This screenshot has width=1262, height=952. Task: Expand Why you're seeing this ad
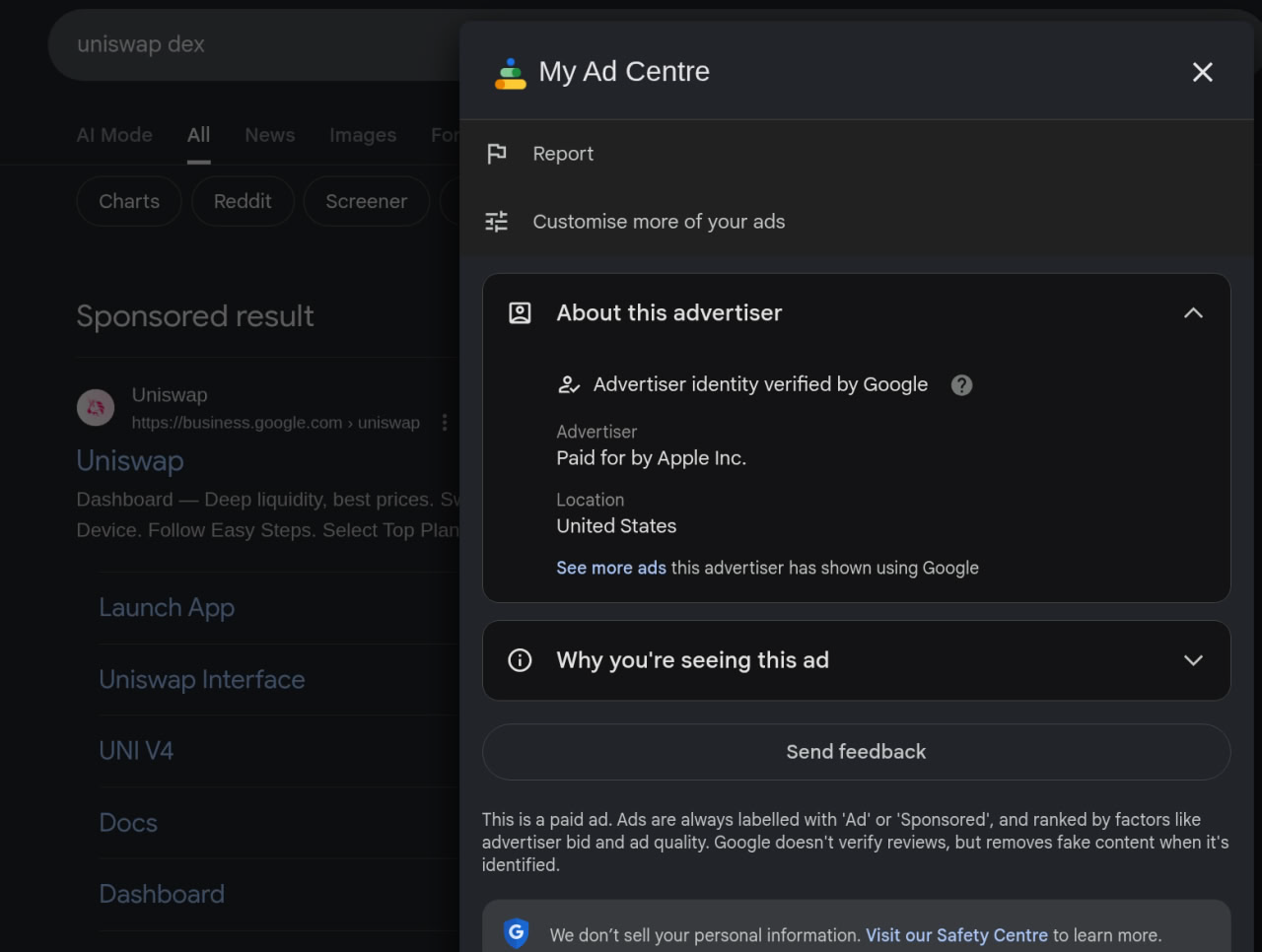tap(1193, 660)
